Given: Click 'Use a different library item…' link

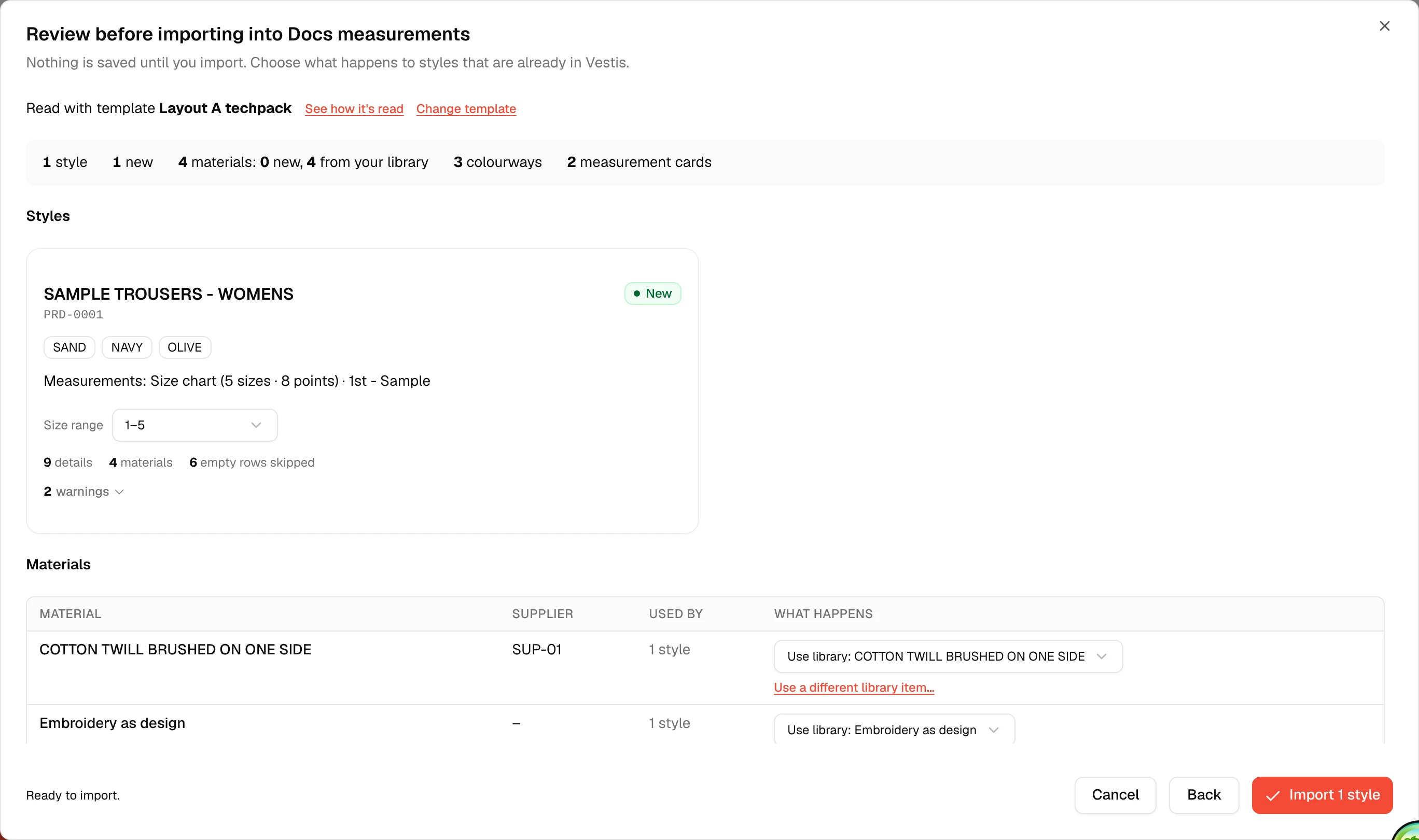Looking at the screenshot, I should click(854, 687).
